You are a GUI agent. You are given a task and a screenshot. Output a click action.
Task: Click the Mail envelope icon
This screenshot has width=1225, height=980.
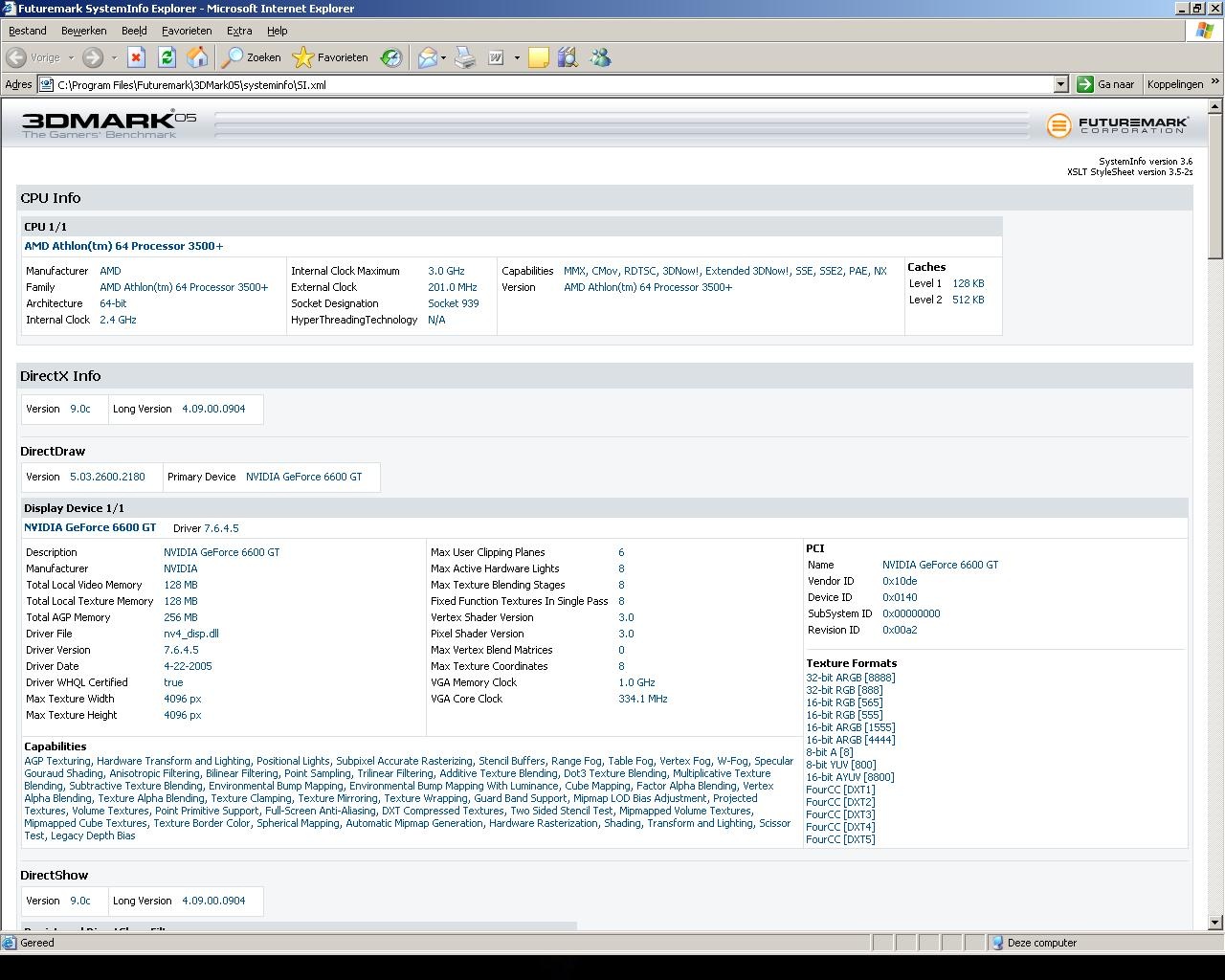pyautogui.click(x=427, y=57)
